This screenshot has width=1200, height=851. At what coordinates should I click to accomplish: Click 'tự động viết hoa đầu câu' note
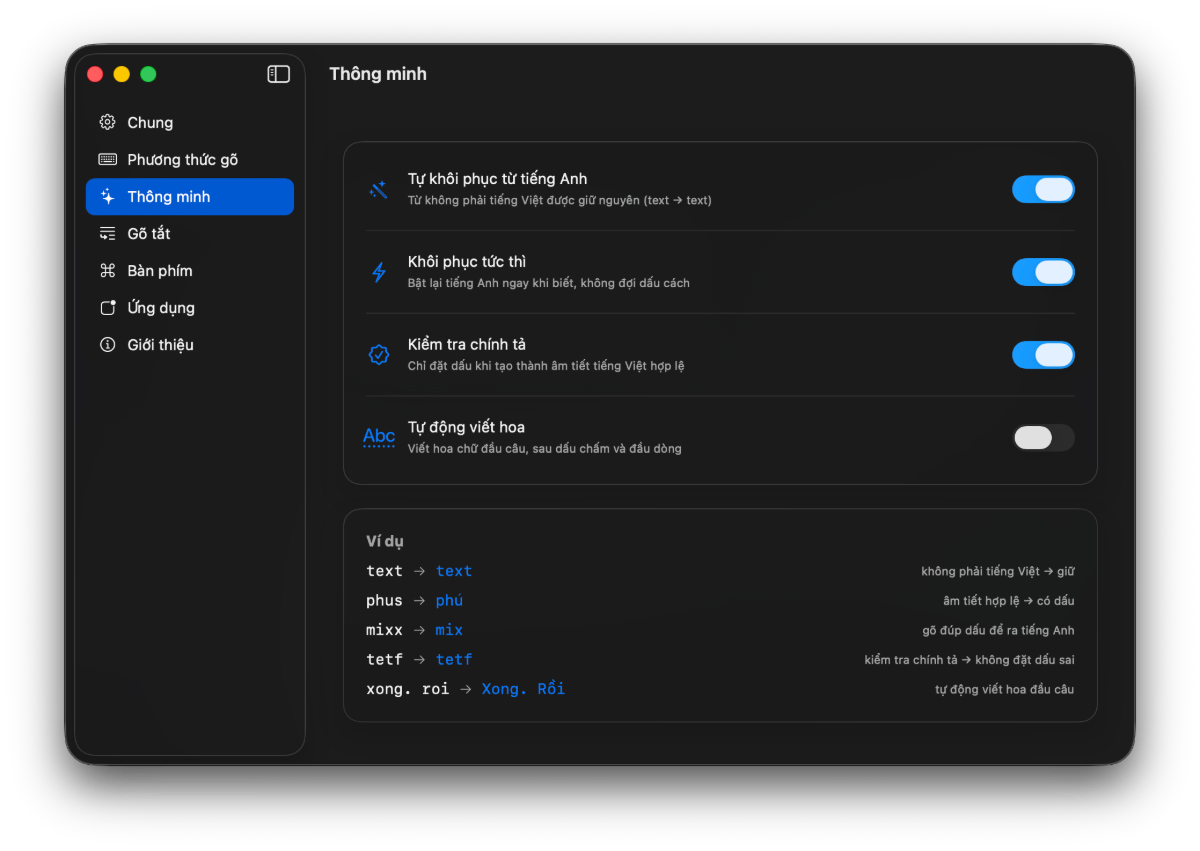[1005, 689]
